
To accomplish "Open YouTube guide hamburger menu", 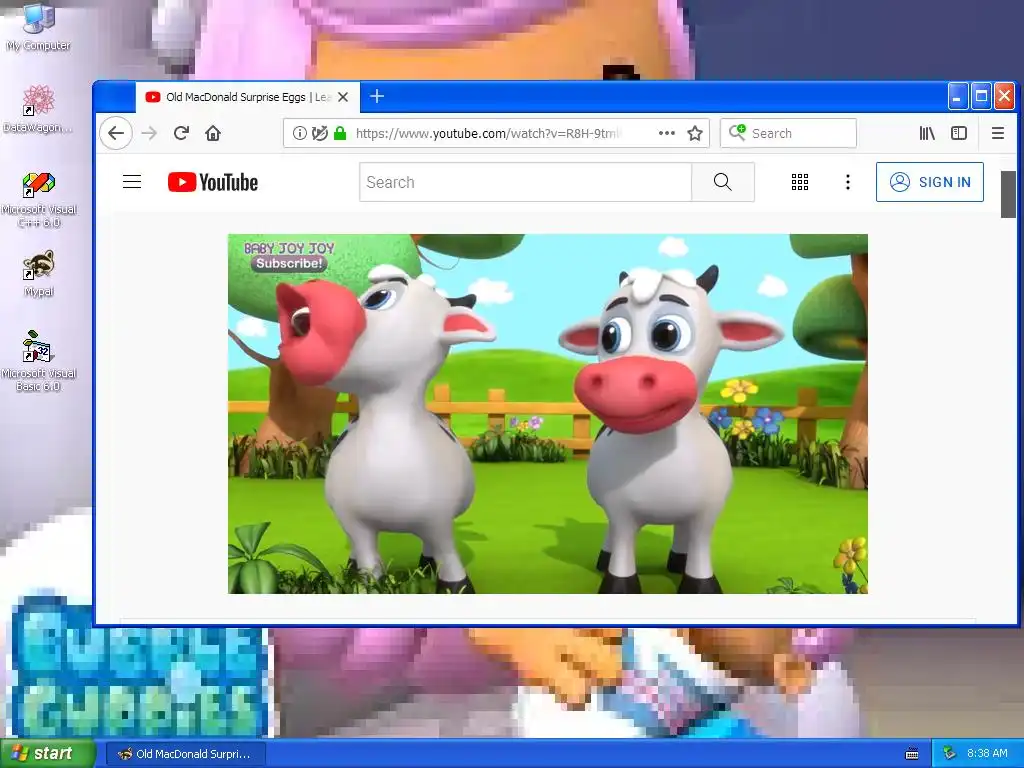I will click(x=132, y=182).
